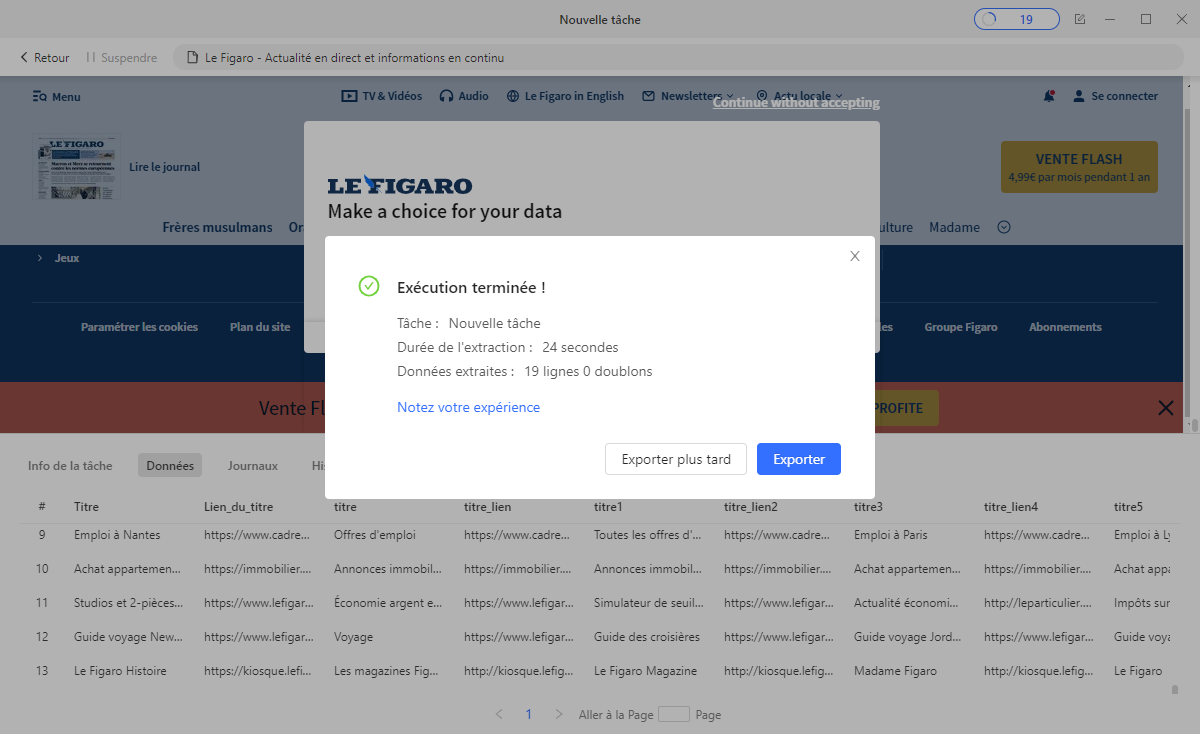The image size is (1200, 734).
Task: Switch to Info de la tâche tab
Action: 70,465
